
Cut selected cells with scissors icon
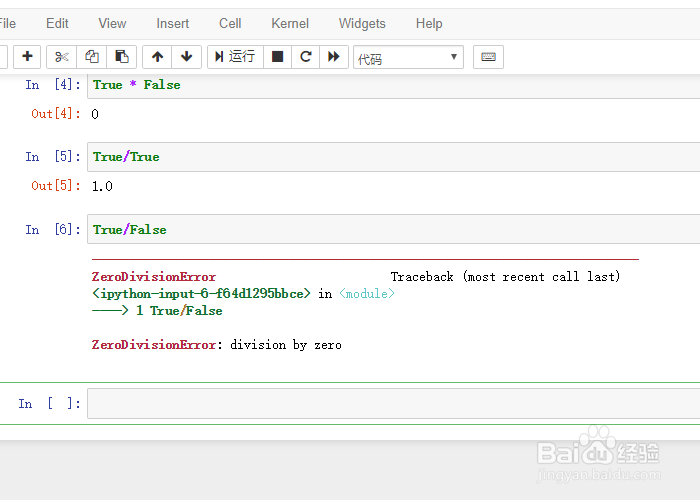(x=62, y=57)
